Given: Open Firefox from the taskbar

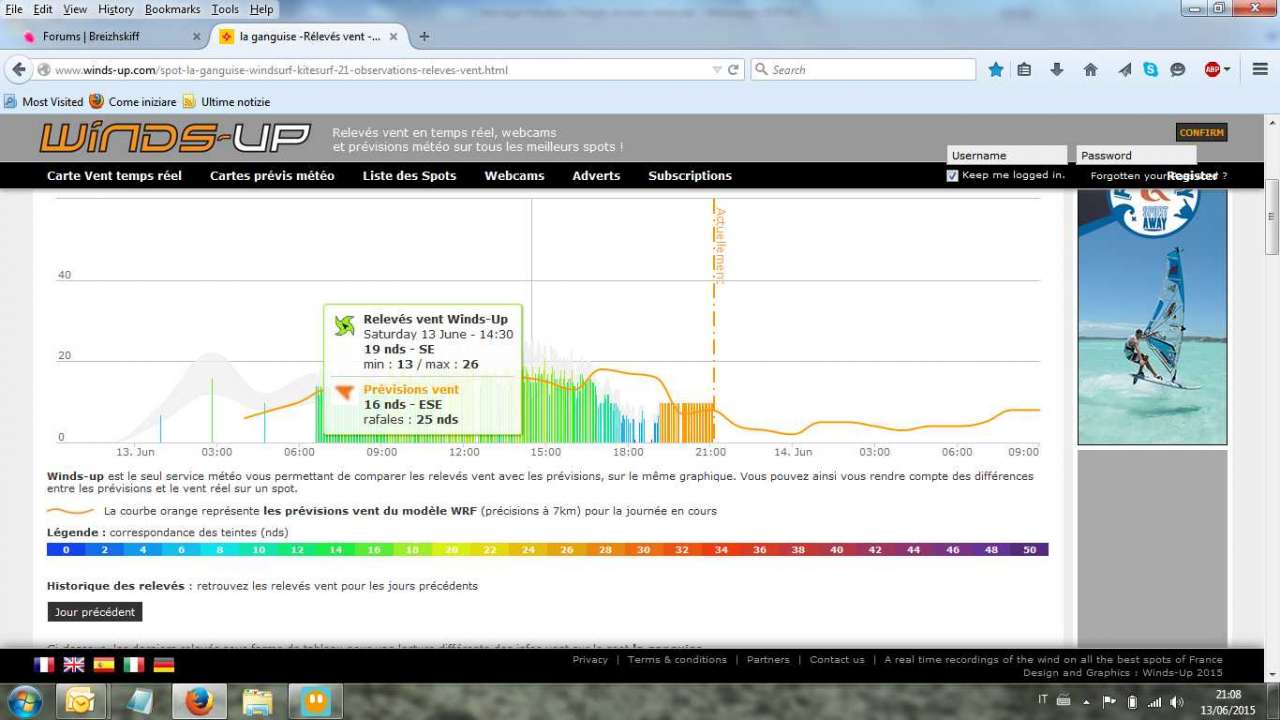Looking at the screenshot, I should pos(199,701).
